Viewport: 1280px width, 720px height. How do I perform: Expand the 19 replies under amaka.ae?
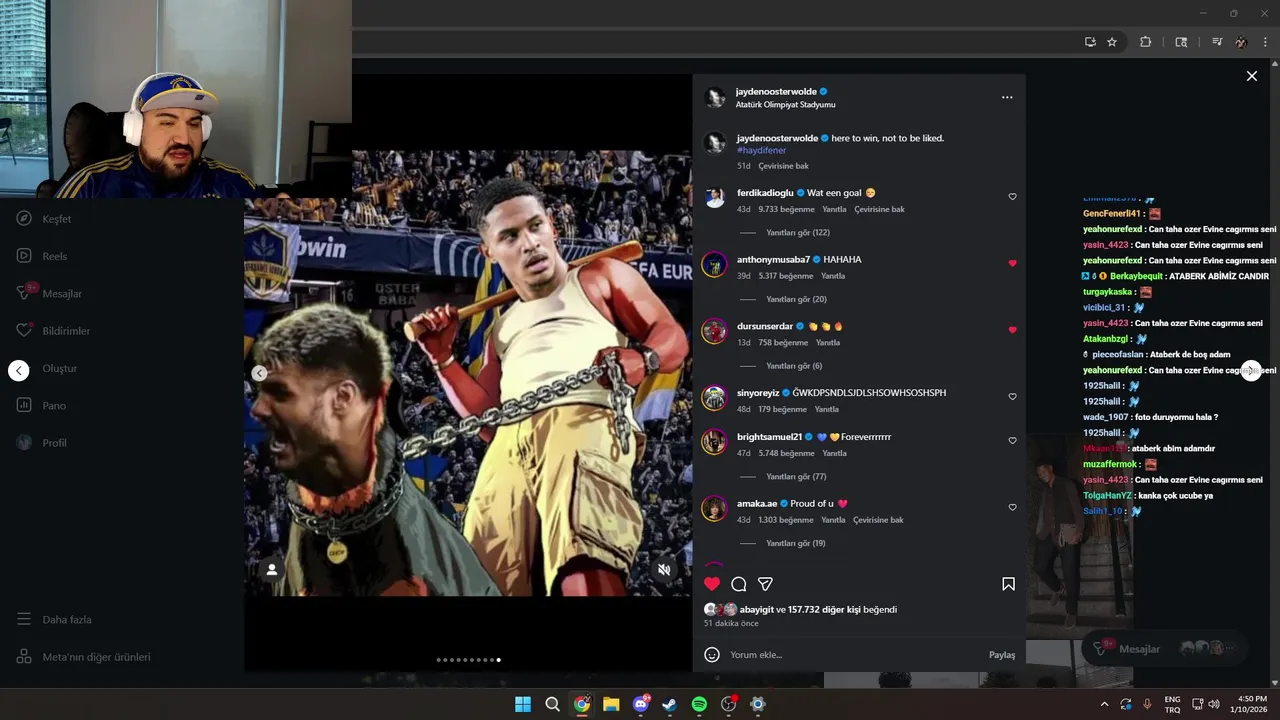795,543
